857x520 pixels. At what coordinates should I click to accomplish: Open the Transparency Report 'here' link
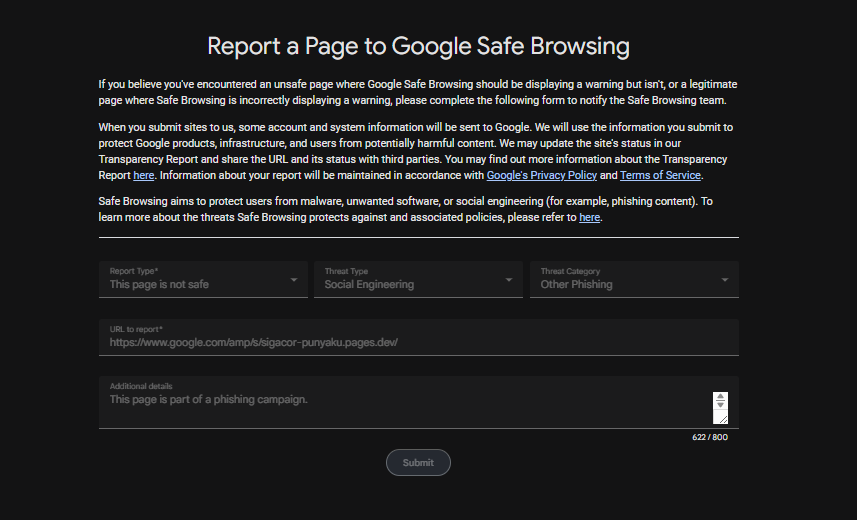pos(144,175)
